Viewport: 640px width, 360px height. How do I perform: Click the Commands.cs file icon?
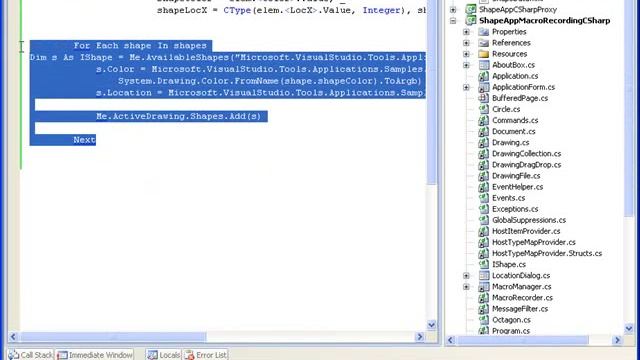coord(484,120)
